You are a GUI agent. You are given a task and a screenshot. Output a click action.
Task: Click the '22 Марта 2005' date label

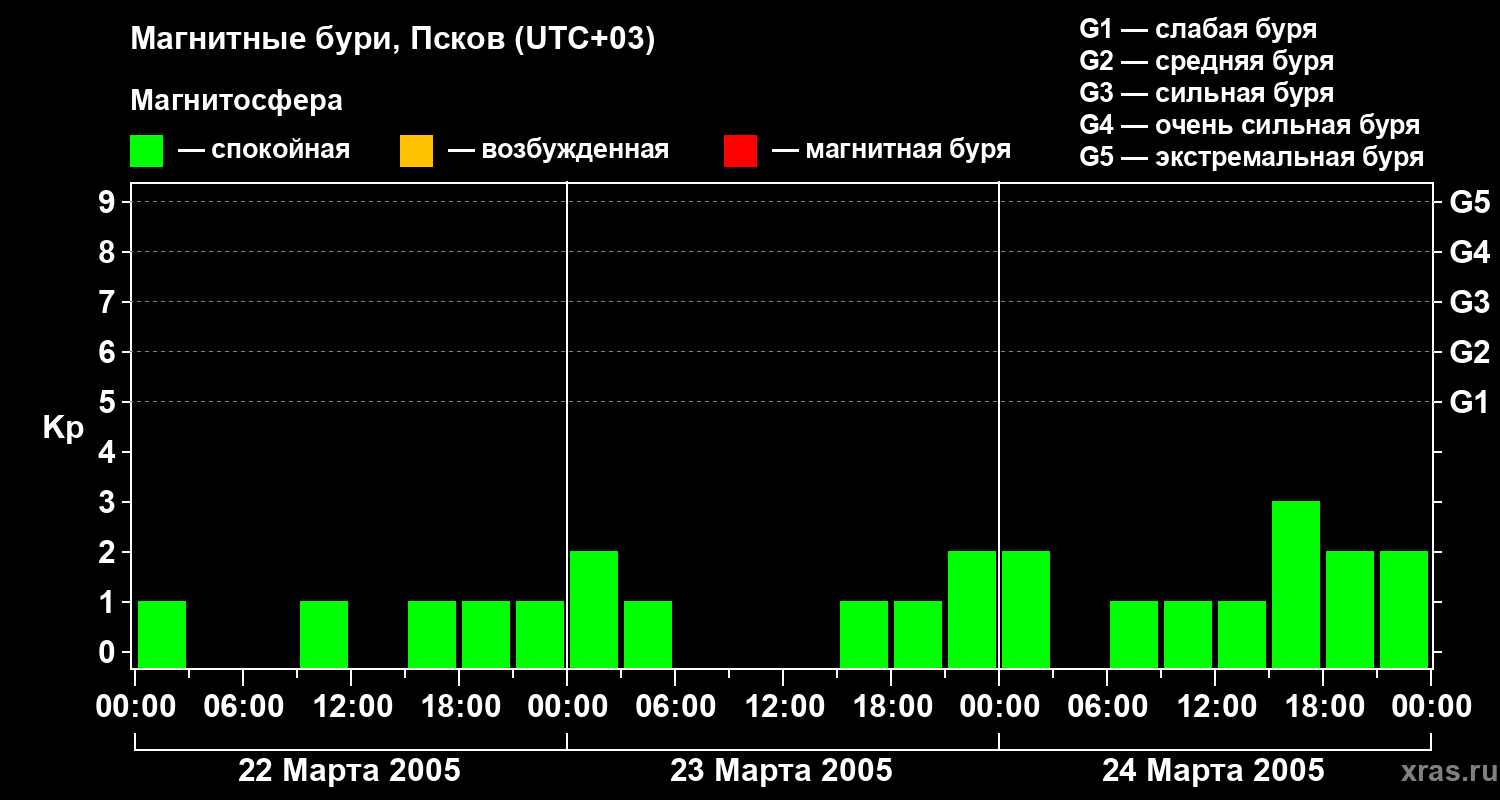pos(349,771)
